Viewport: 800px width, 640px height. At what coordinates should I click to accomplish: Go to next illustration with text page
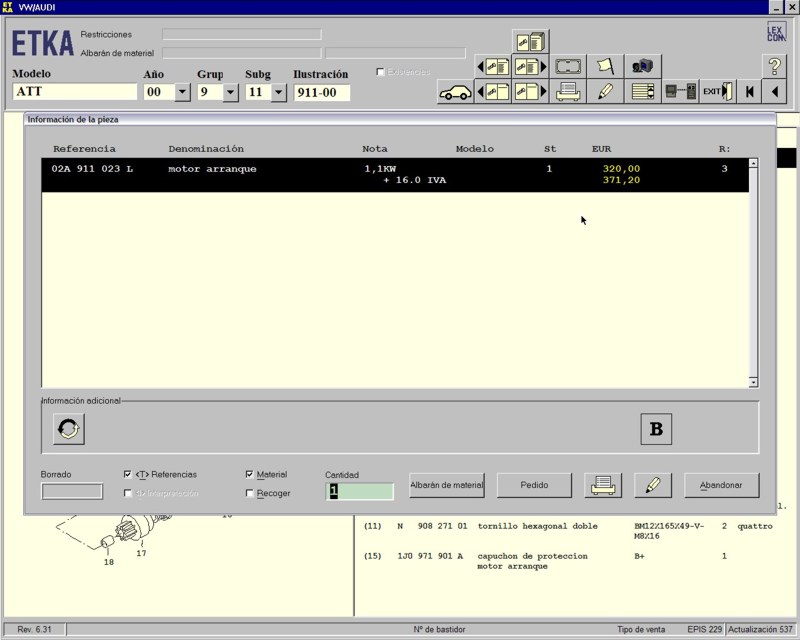coord(531,66)
